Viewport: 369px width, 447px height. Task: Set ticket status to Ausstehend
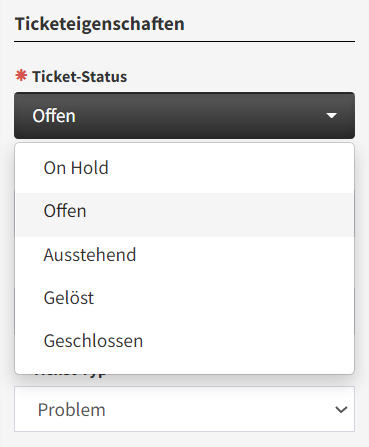pyautogui.click(x=185, y=255)
